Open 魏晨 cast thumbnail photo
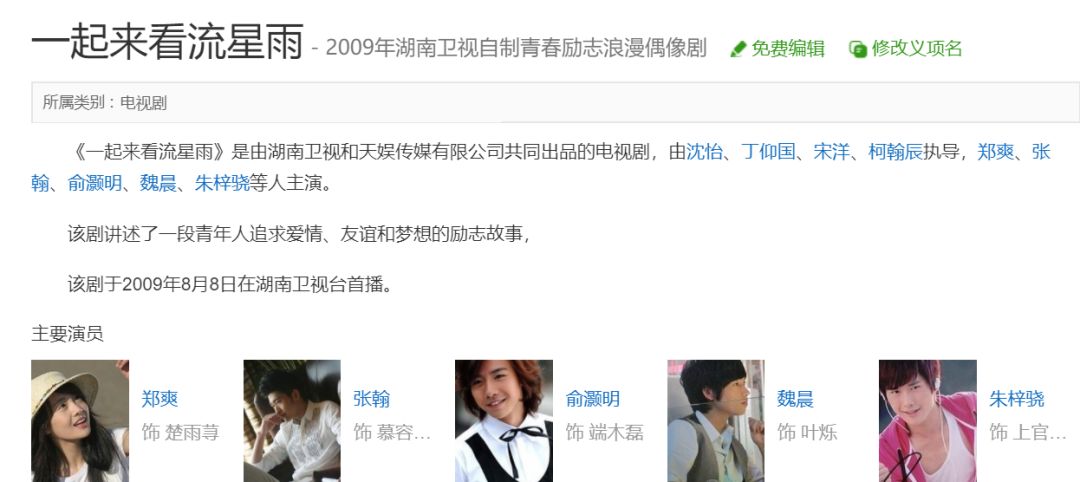 pos(716,421)
